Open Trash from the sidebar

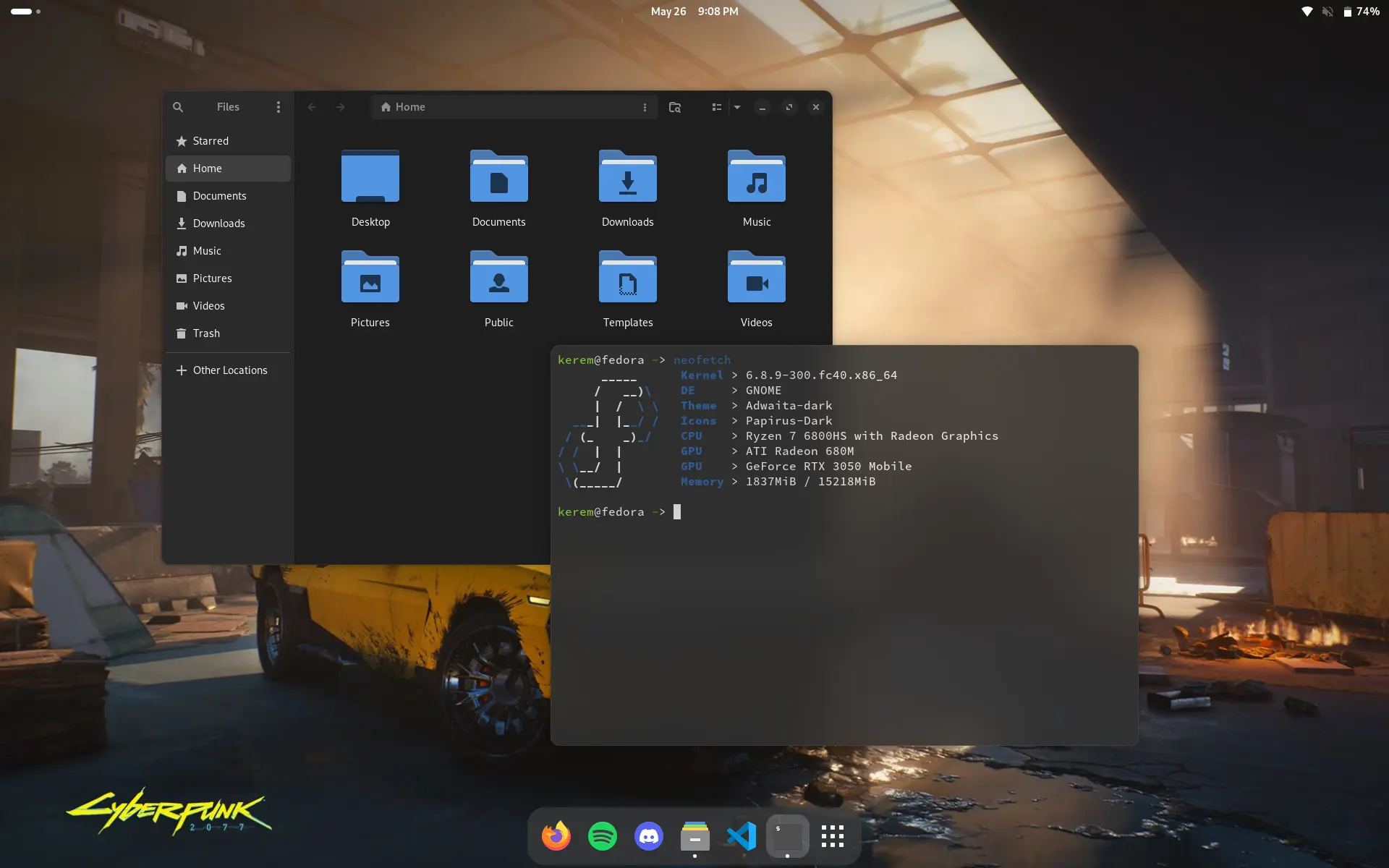pos(228,333)
